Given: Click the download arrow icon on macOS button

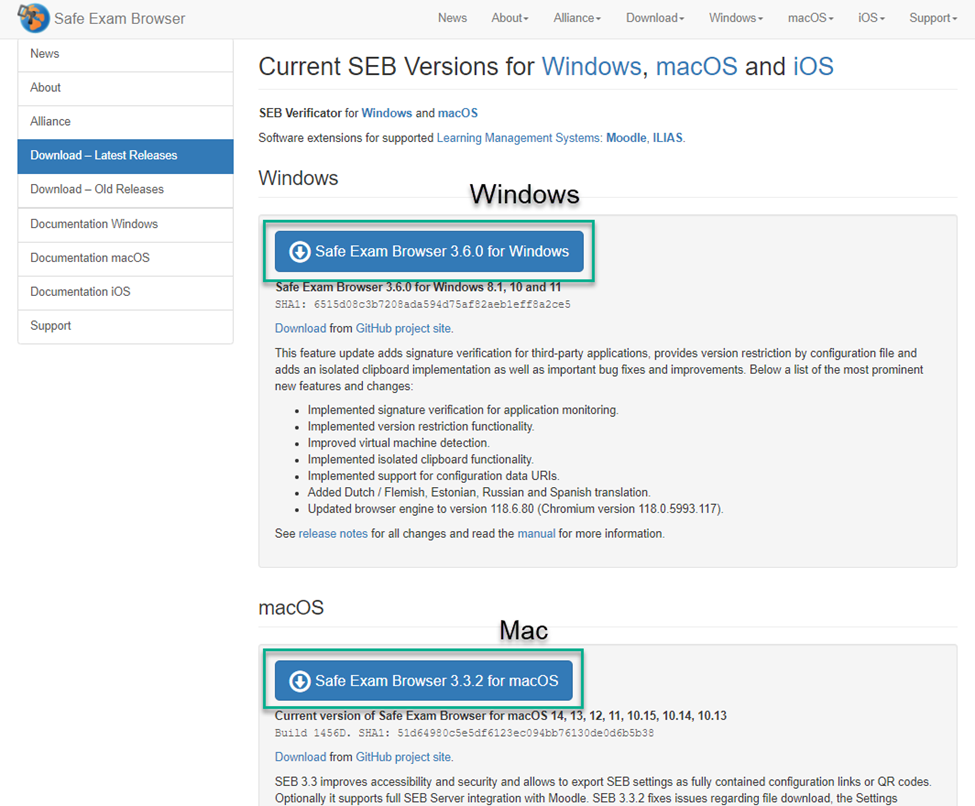Looking at the screenshot, I should (299, 680).
